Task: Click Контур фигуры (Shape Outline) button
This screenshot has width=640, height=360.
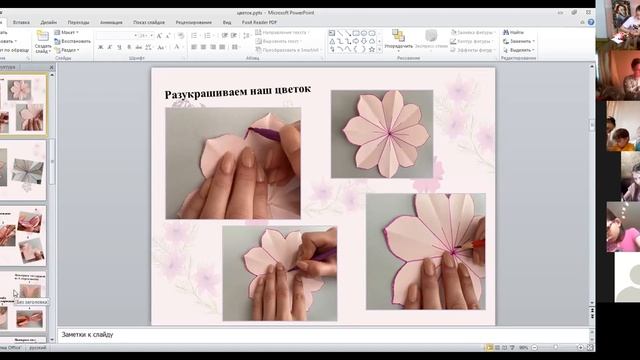Action: (x=473, y=41)
